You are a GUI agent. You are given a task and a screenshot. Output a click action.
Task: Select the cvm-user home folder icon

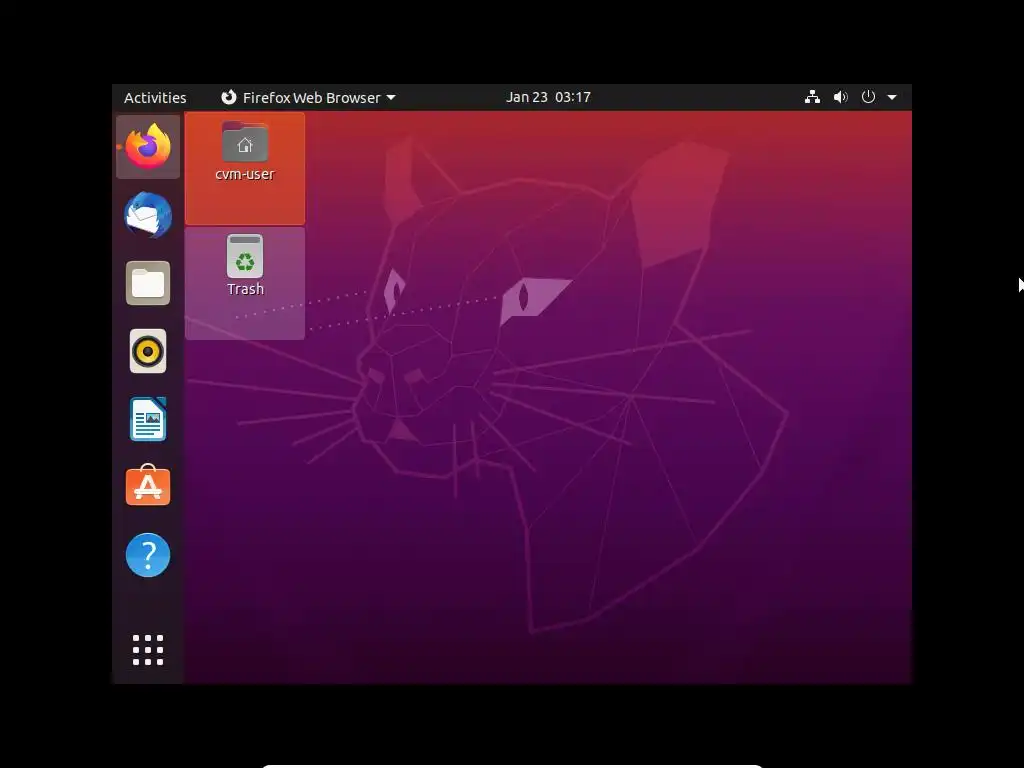point(245,142)
